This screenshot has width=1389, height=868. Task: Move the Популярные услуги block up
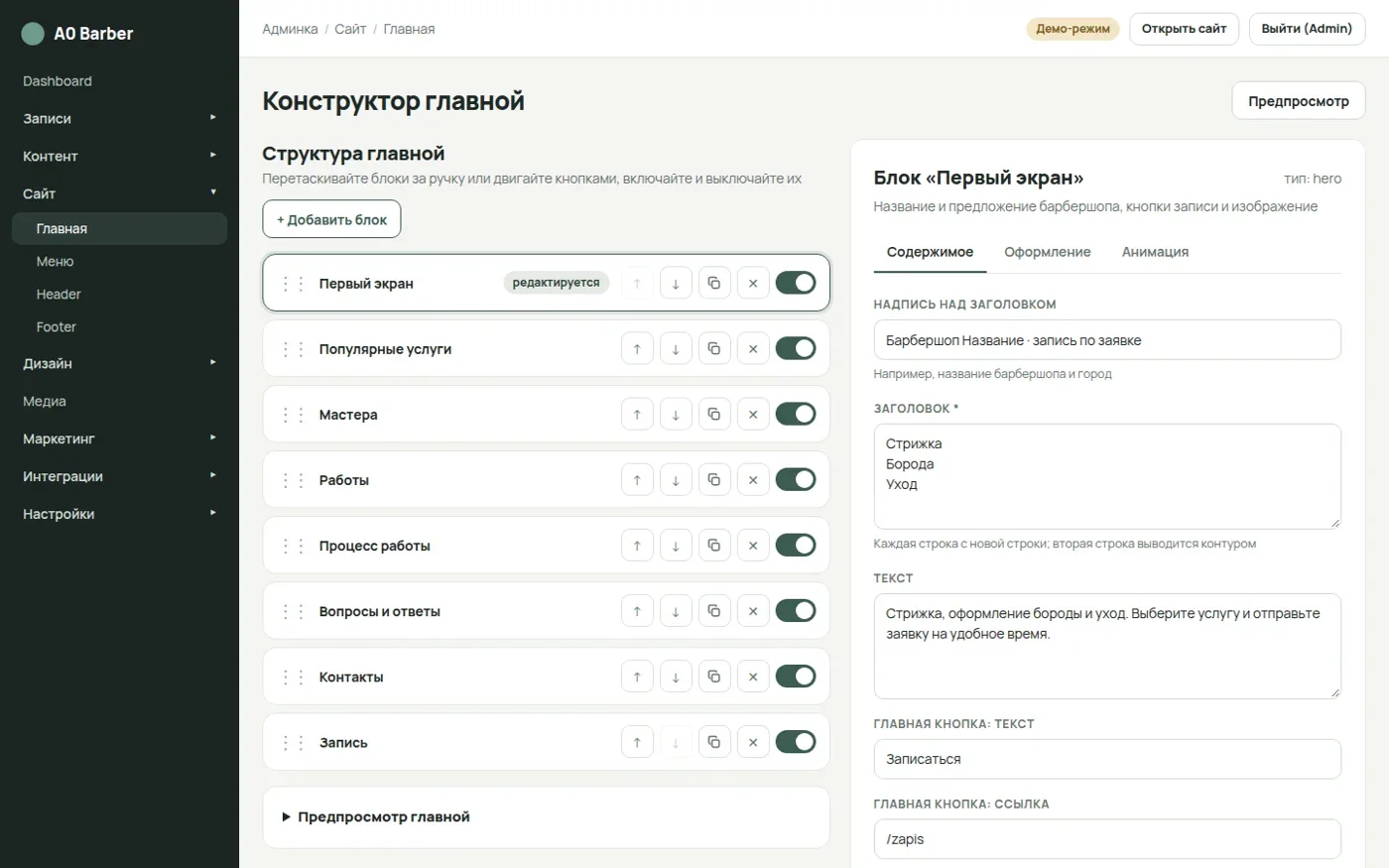coord(637,349)
